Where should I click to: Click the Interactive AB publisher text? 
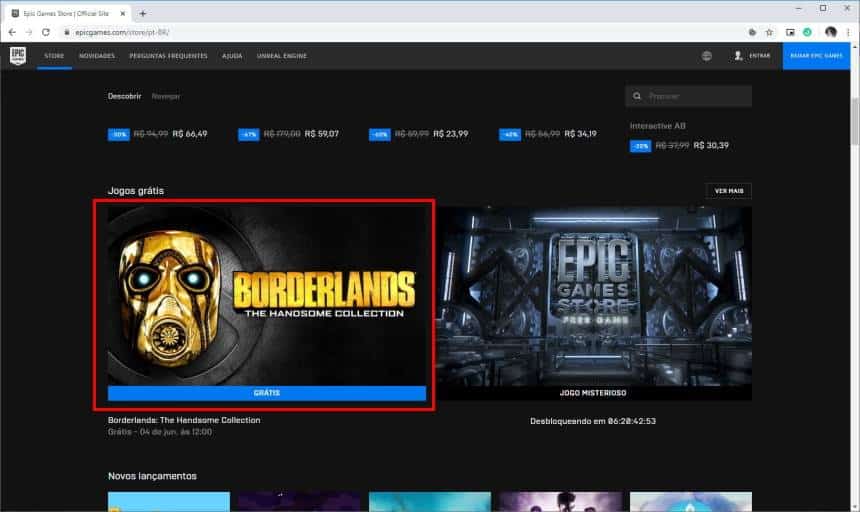click(x=658, y=126)
